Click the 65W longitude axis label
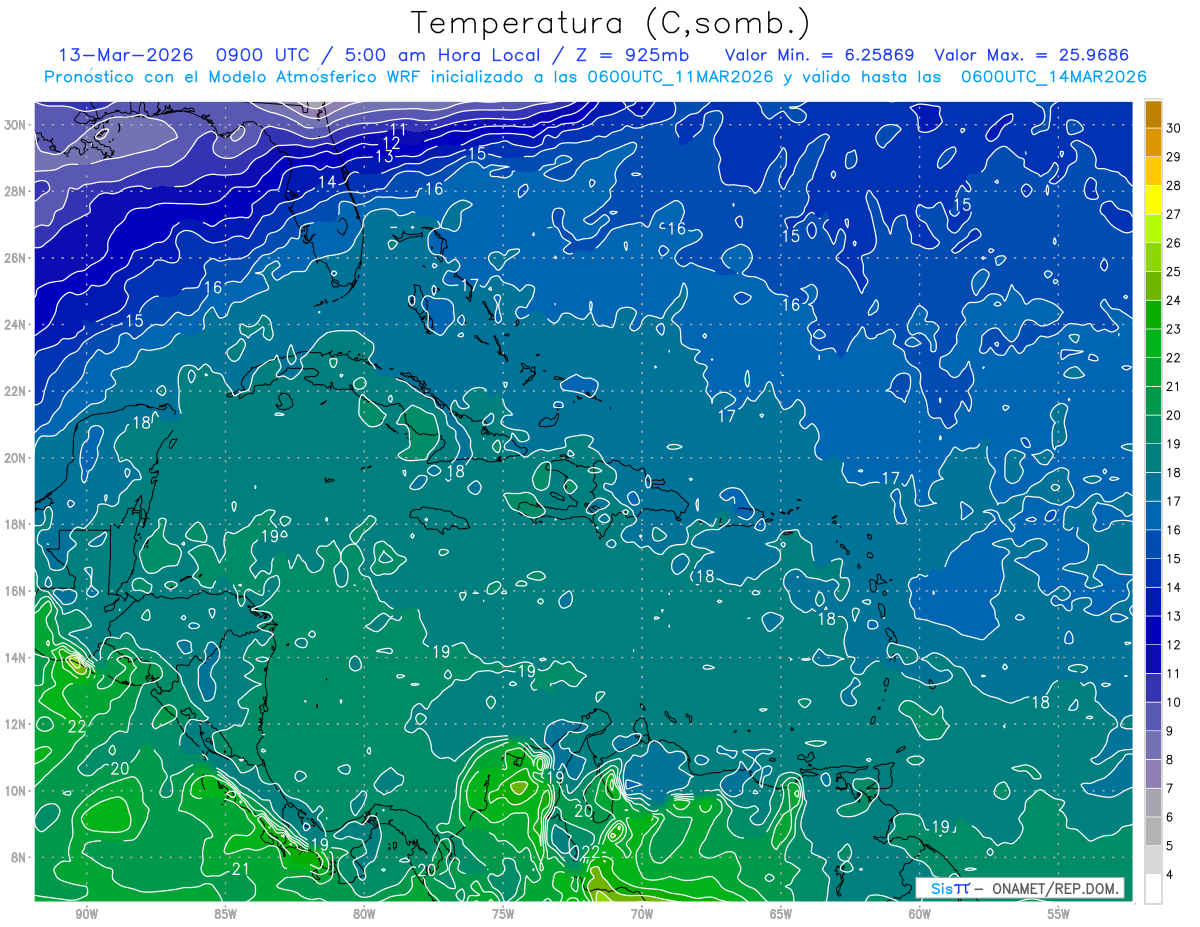Screen dimensions: 1200x927 (781, 914)
